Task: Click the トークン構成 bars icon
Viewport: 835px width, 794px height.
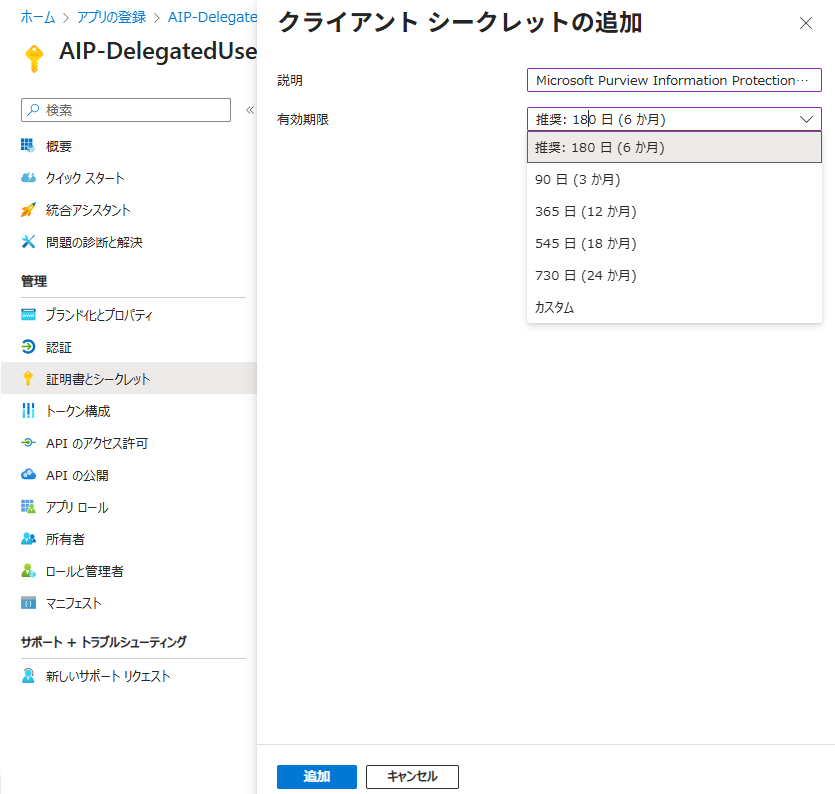Action: tap(28, 411)
